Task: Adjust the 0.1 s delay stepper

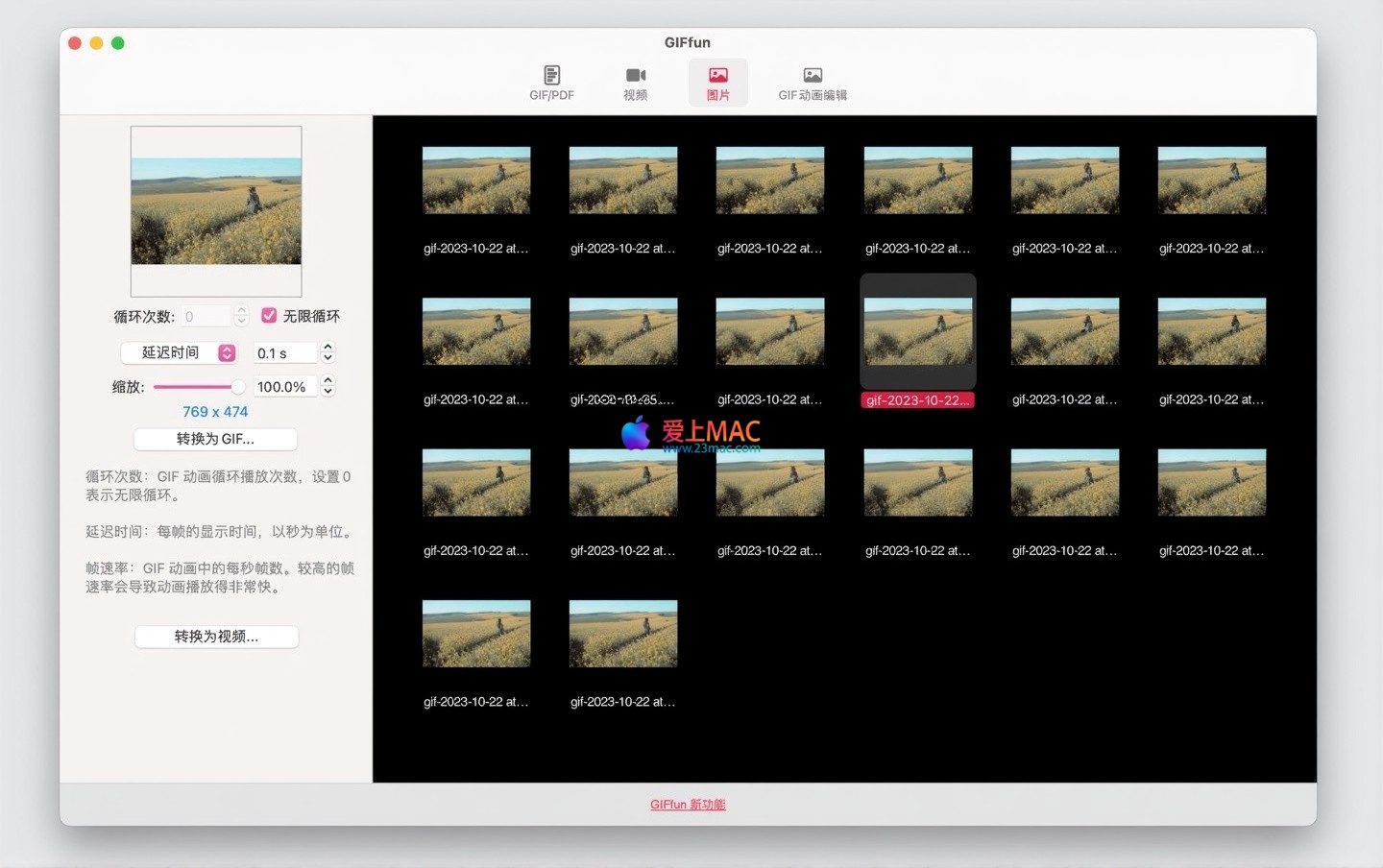Action: 328,353
